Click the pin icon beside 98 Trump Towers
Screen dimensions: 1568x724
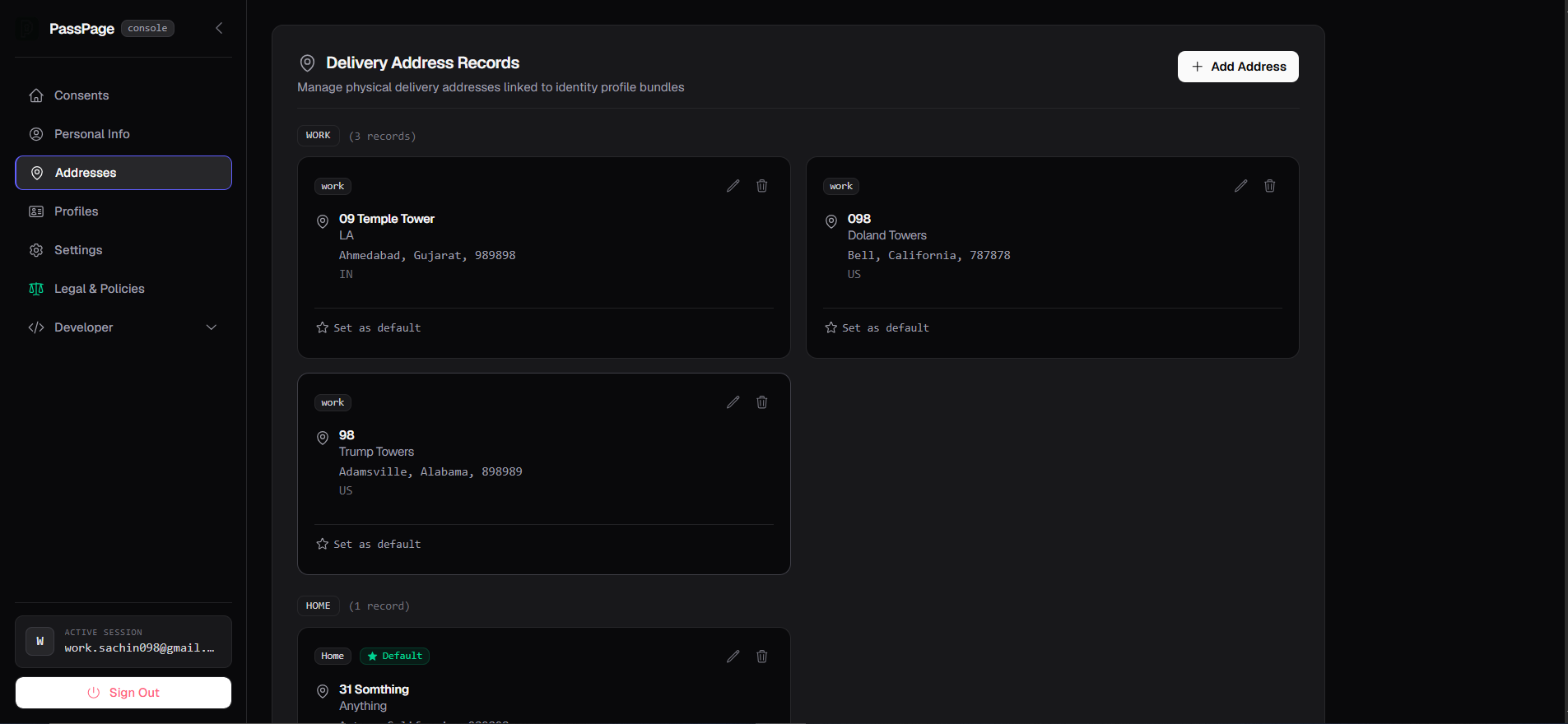323,438
